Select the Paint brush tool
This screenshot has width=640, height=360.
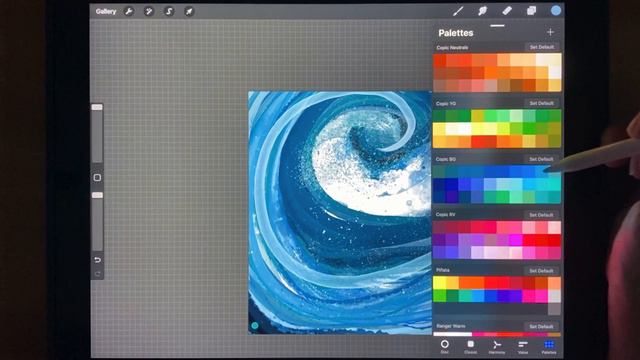pos(458,11)
